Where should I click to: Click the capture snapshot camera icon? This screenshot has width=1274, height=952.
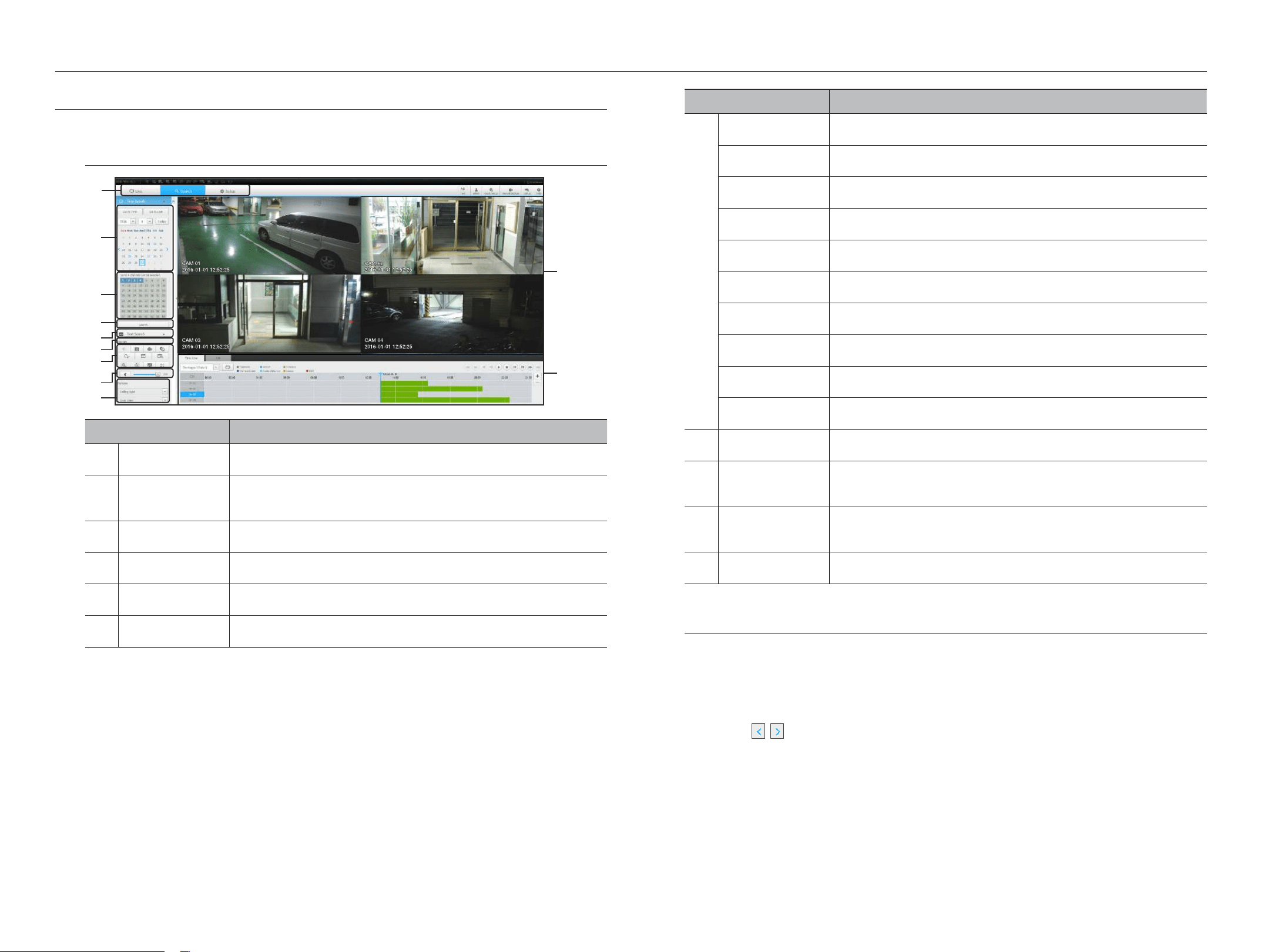137,349
